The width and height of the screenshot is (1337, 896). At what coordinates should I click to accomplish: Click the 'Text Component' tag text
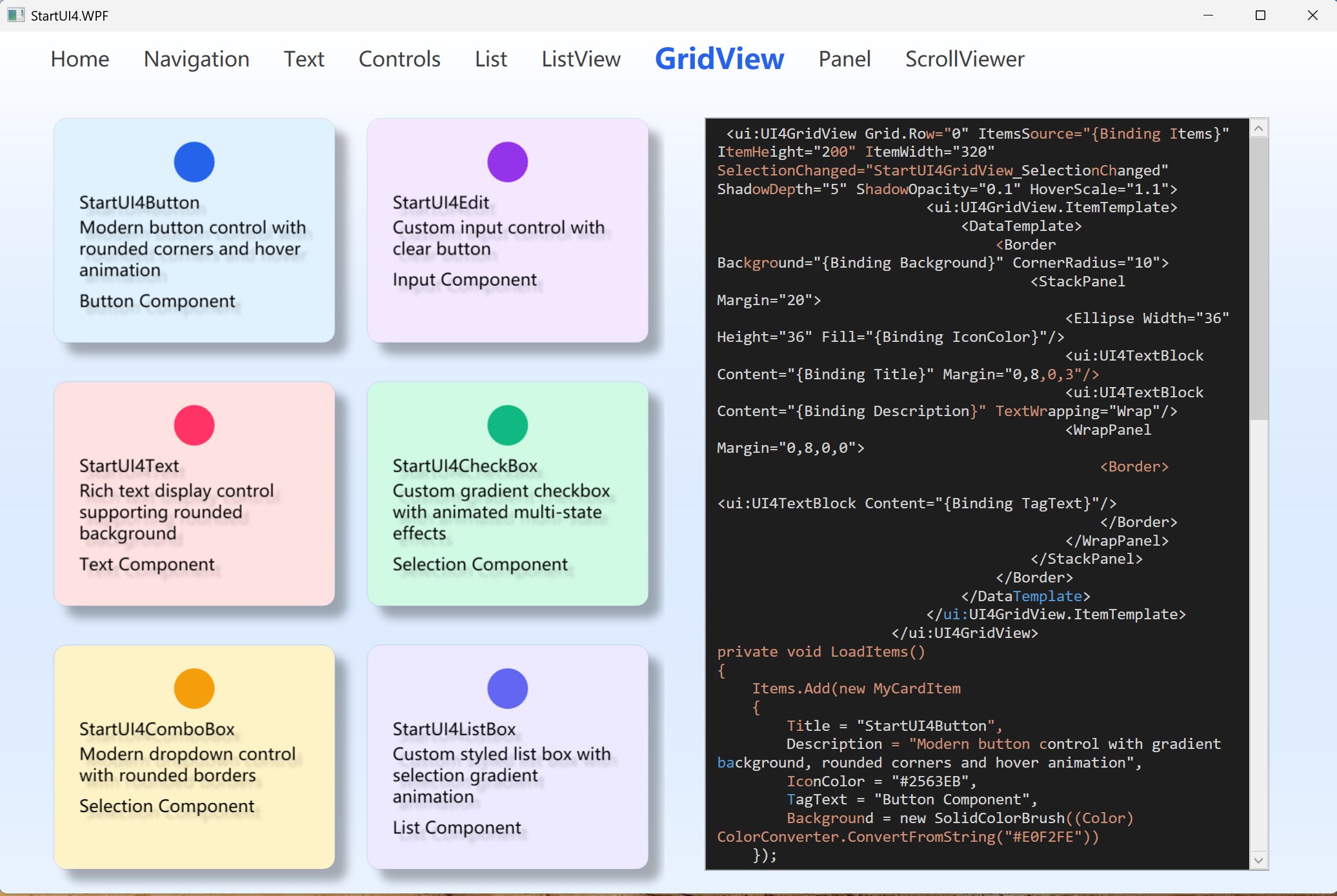point(147,564)
